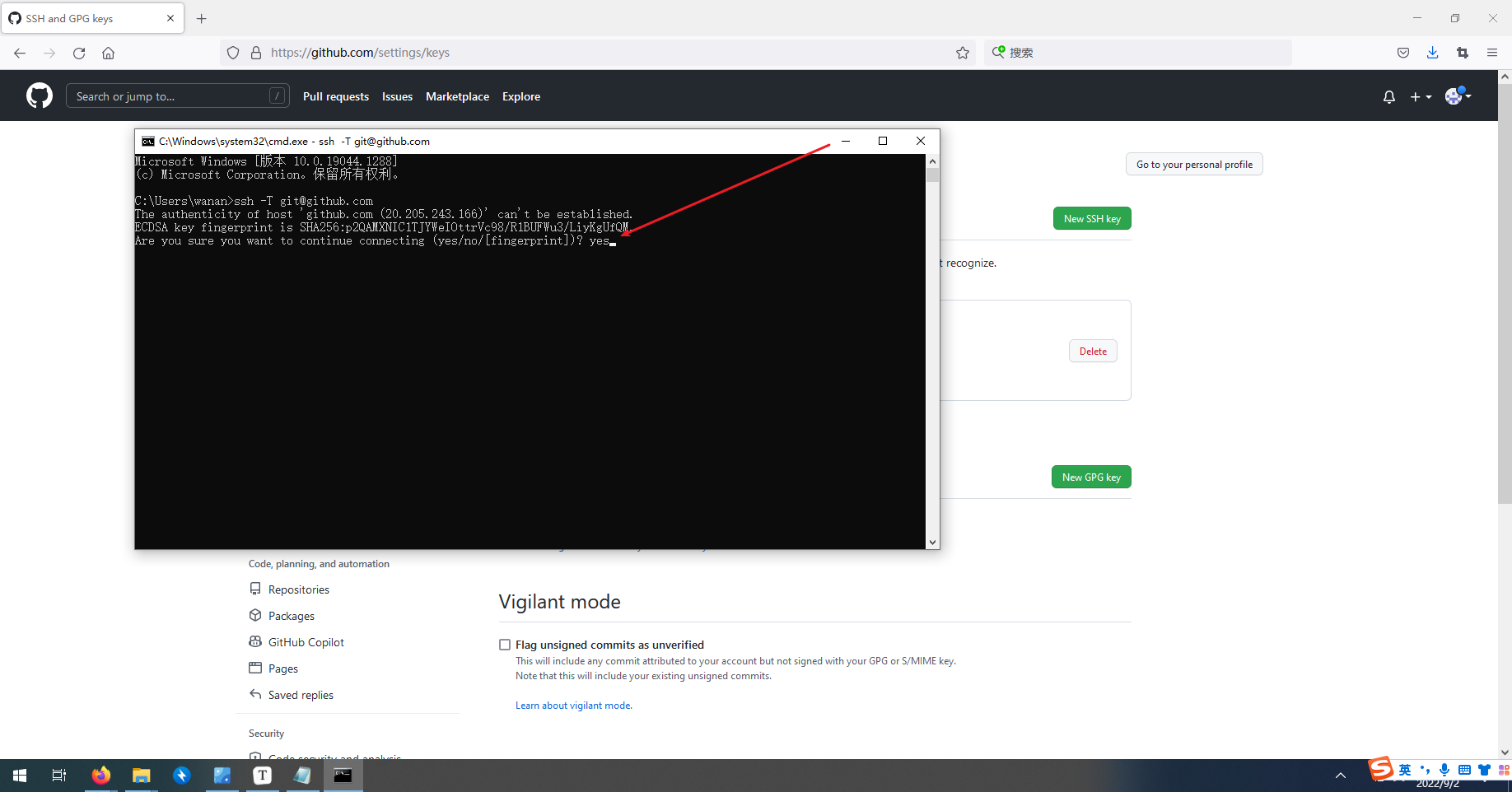This screenshot has height=792, width=1512.
Task: Switch to Firefox on the taskbar
Action: click(100, 776)
